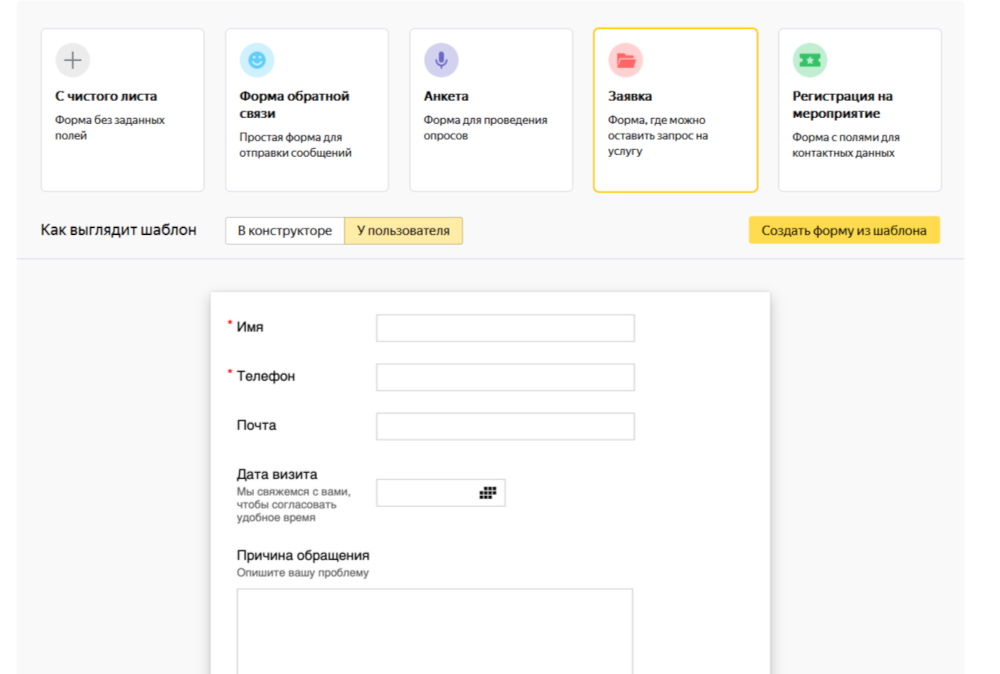The height and width of the screenshot is (674, 1000).
Task: Click the 'Опишите вашу проблему' hint
Action: click(x=303, y=573)
